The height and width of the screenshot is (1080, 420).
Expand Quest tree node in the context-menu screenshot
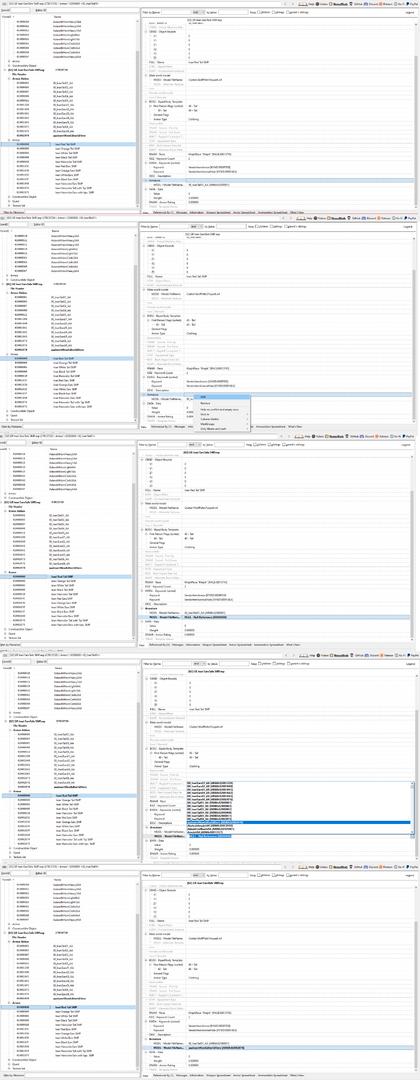click(7, 415)
